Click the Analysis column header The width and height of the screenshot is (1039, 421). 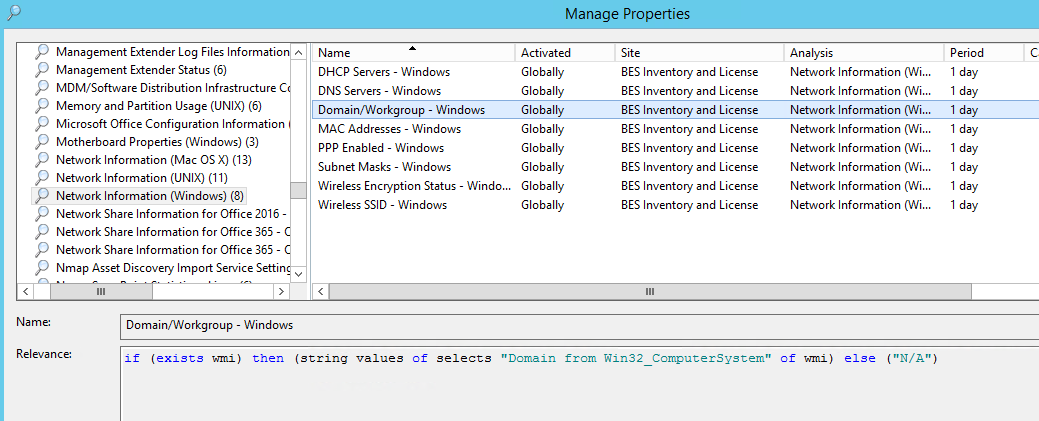pyautogui.click(x=863, y=53)
